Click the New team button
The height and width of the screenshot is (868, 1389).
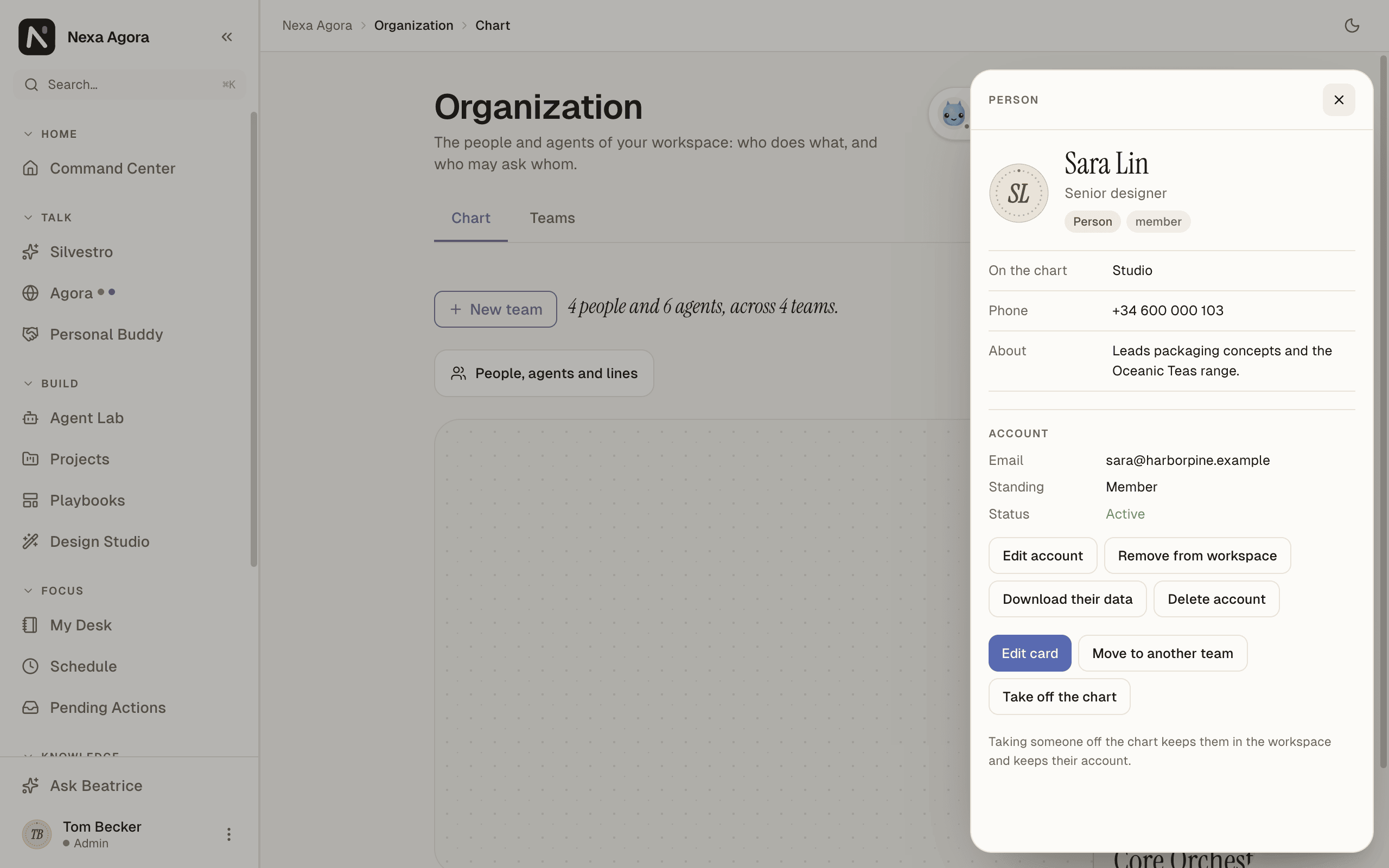pyautogui.click(x=495, y=309)
